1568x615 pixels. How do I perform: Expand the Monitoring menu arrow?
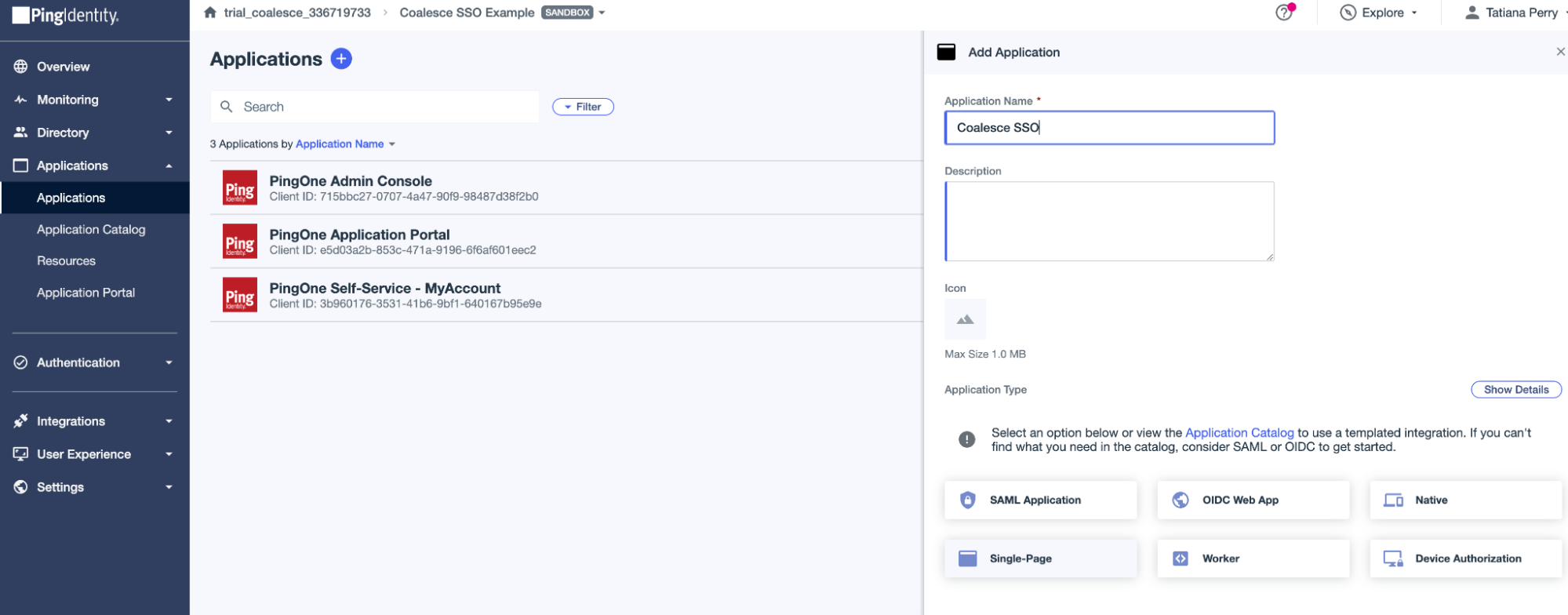coord(169,100)
